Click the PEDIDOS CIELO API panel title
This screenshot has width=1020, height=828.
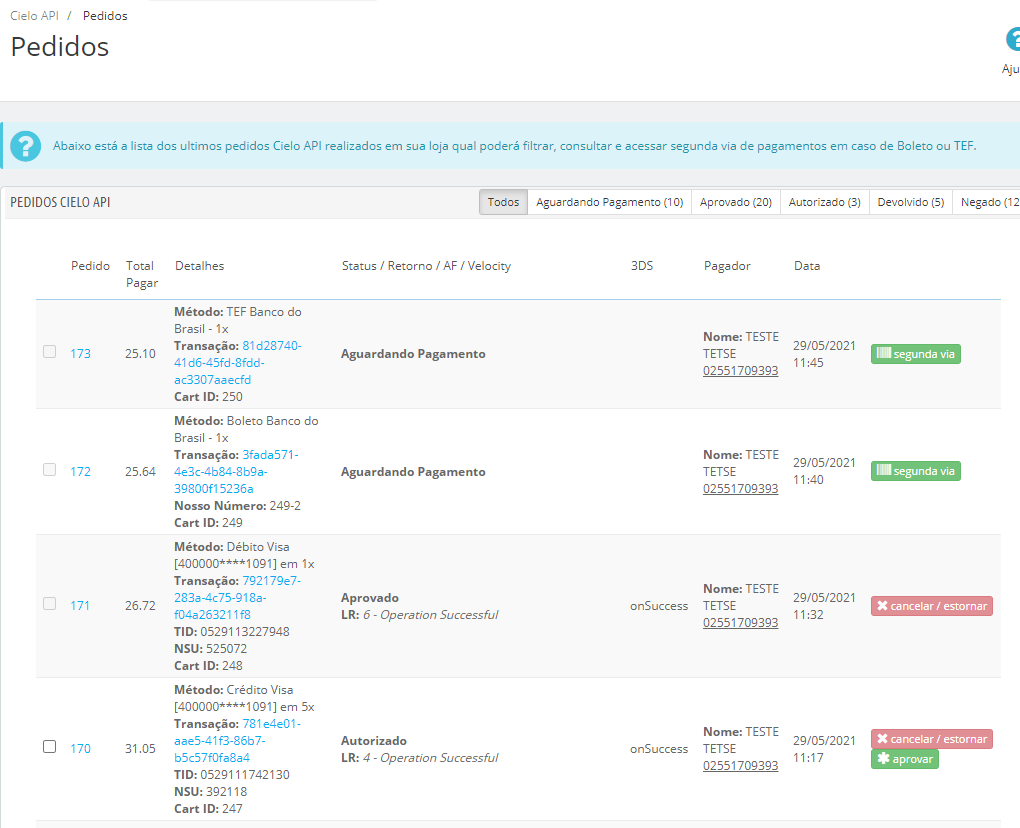point(60,202)
